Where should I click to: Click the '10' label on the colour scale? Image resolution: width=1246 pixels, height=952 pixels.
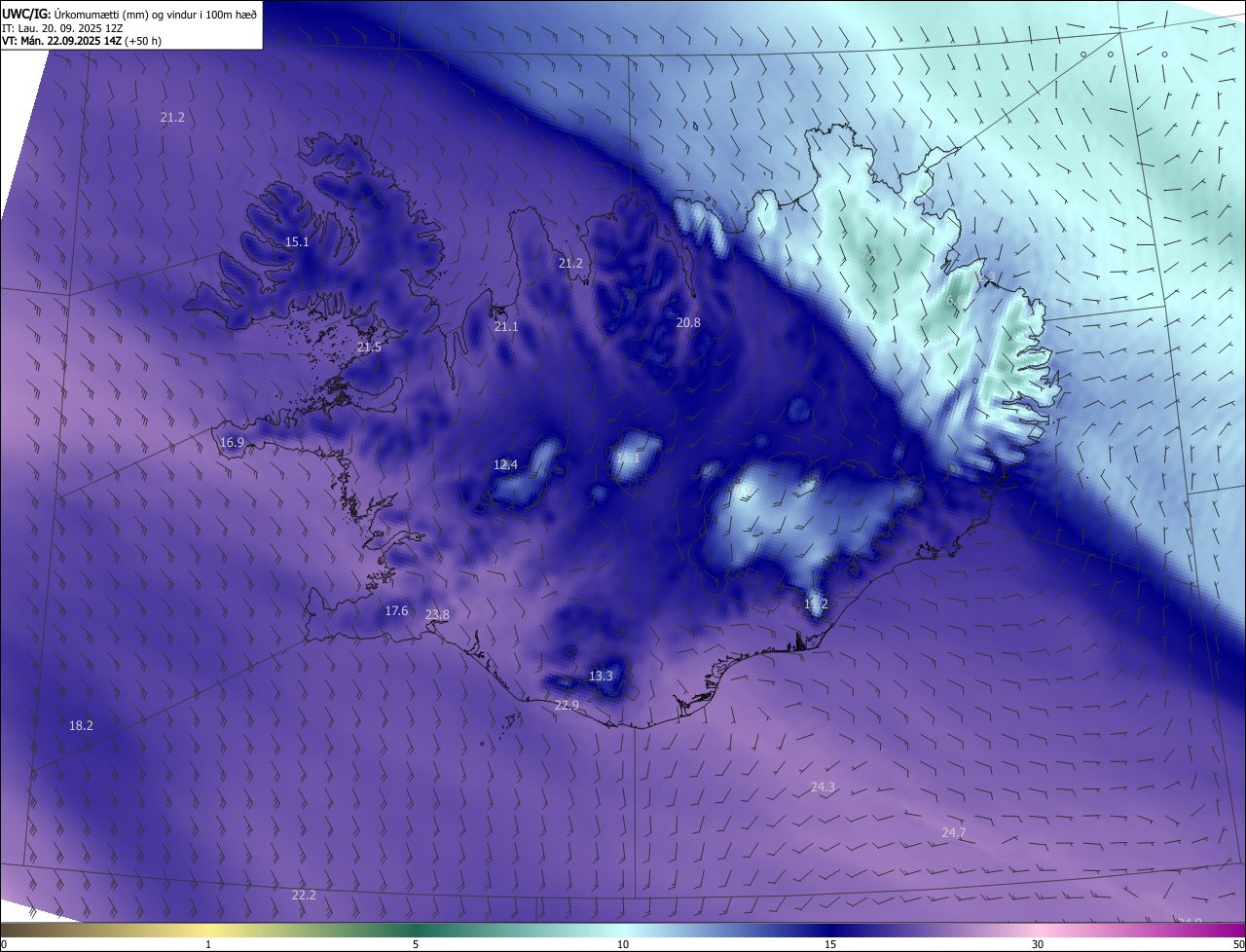pyautogui.click(x=623, y=944)
